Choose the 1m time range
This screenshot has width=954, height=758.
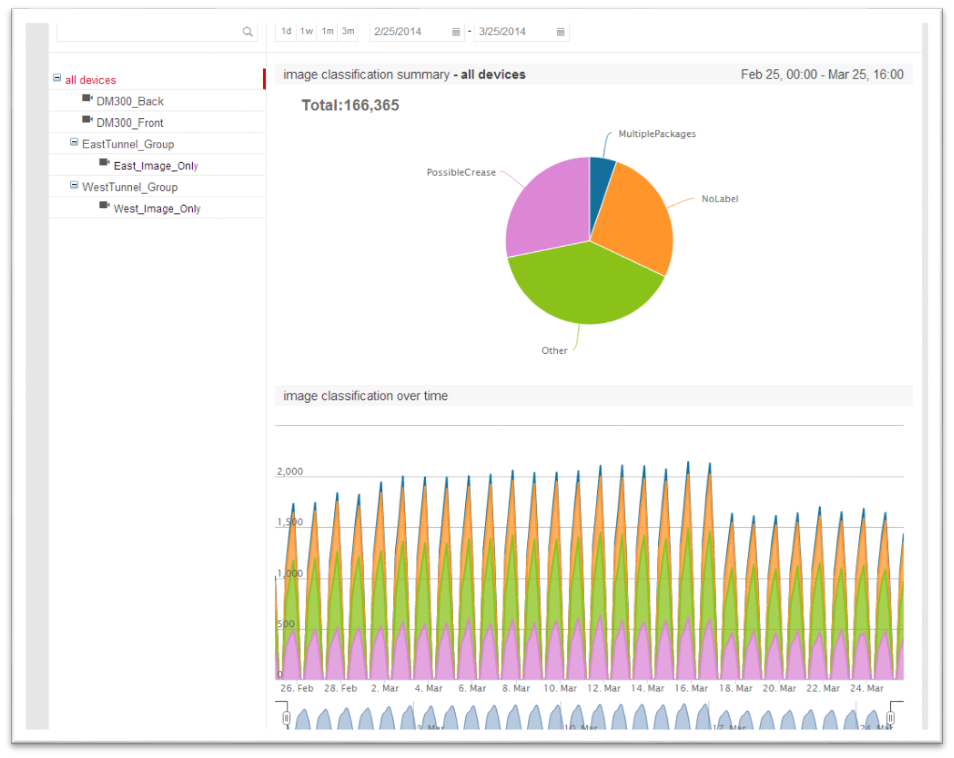pyautogui.click(x=327, y=32)
